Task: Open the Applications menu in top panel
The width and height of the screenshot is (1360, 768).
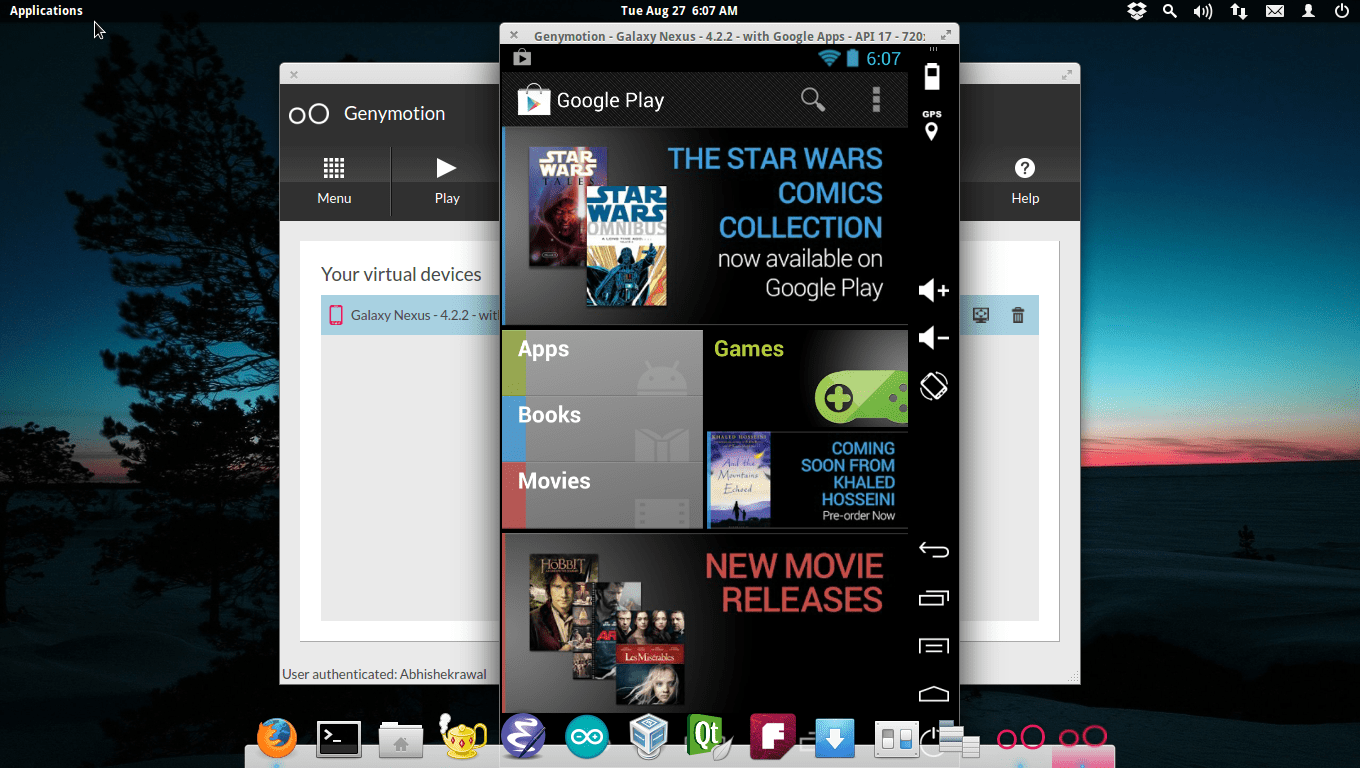Action: point(46,11)
